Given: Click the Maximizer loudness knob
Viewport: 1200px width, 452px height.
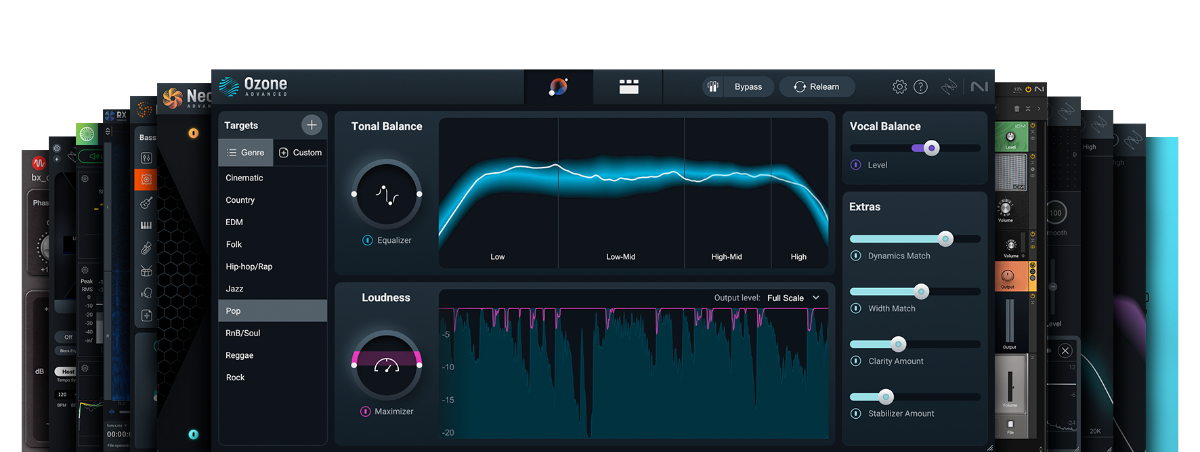Looking at the screenshot, I should [386, 365].
